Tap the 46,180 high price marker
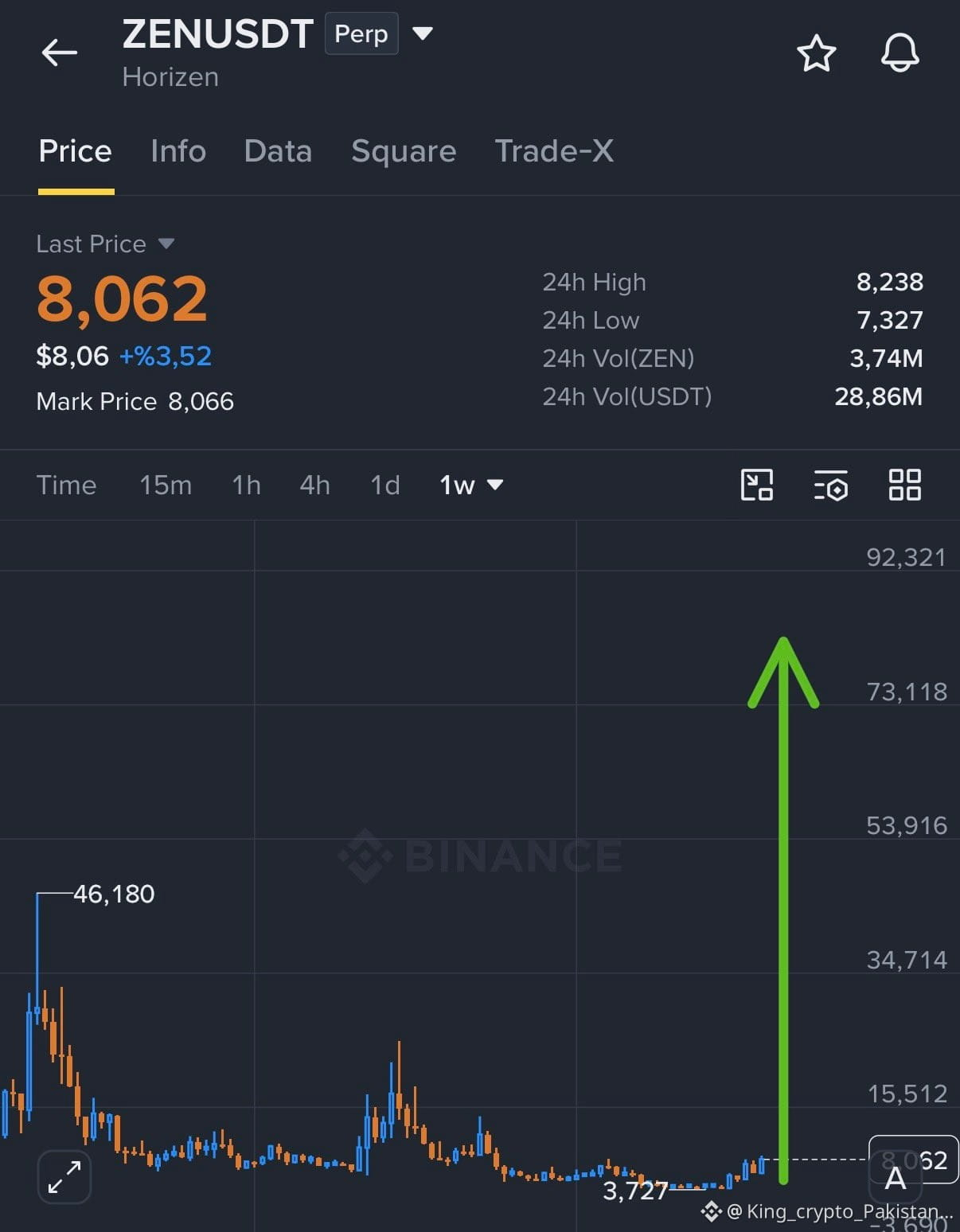This screenshot has width=960, height=1232. coord(114,894)
